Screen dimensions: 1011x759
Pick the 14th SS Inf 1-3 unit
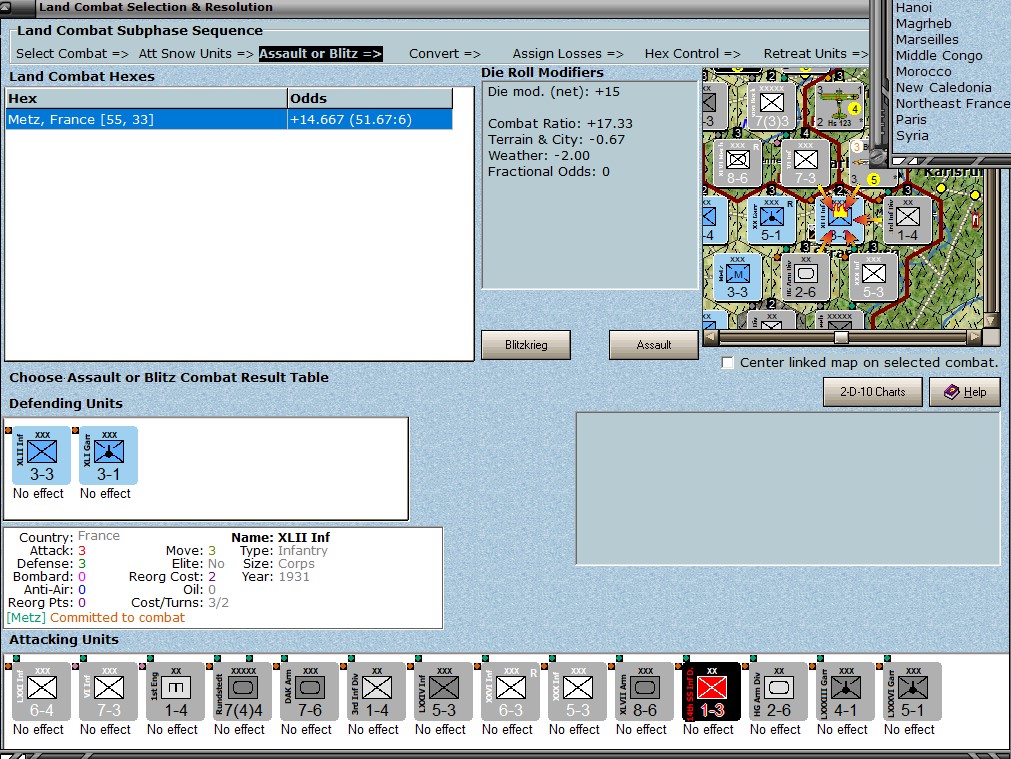point(712,691)
